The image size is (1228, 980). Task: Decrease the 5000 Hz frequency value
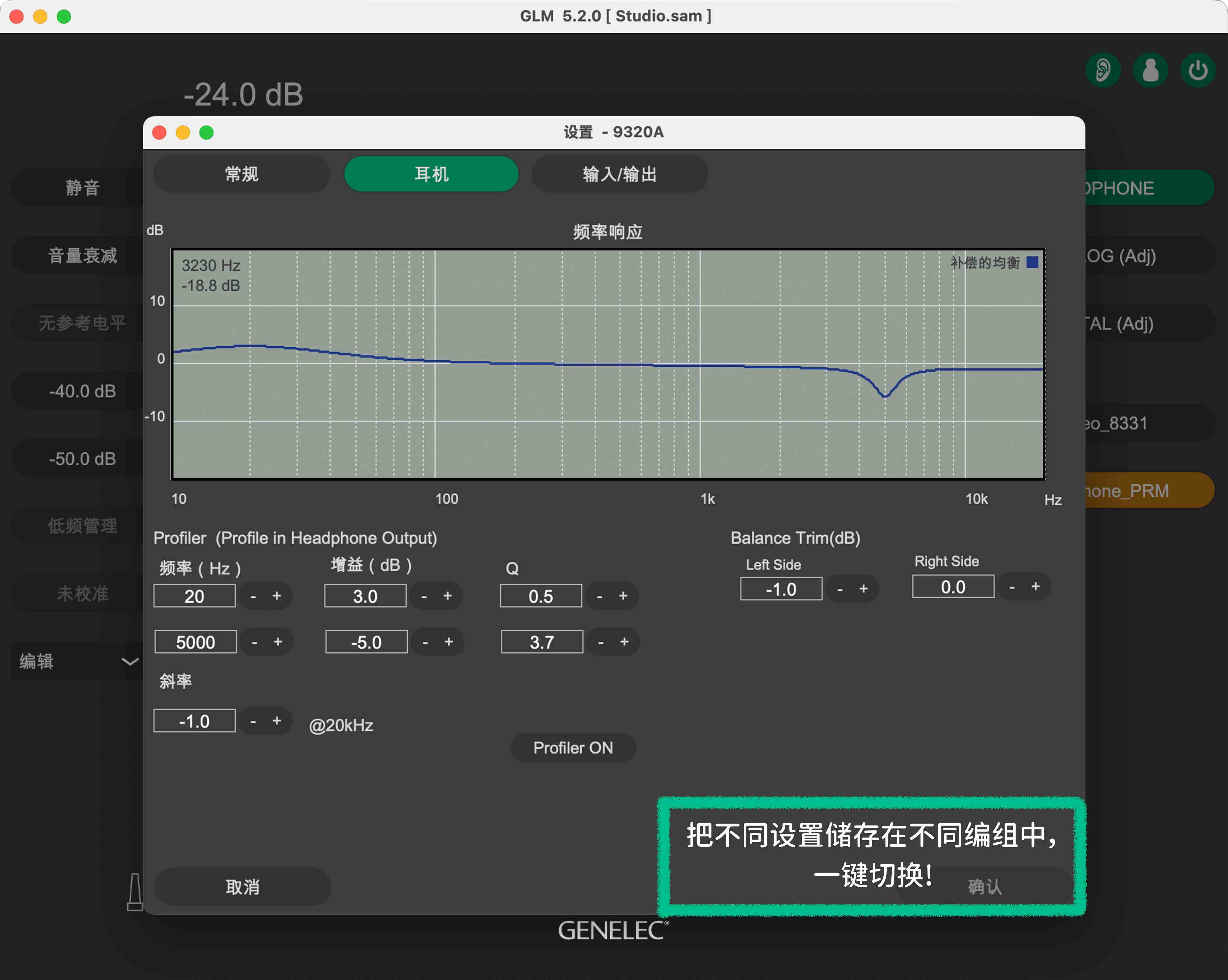point(254,642)
